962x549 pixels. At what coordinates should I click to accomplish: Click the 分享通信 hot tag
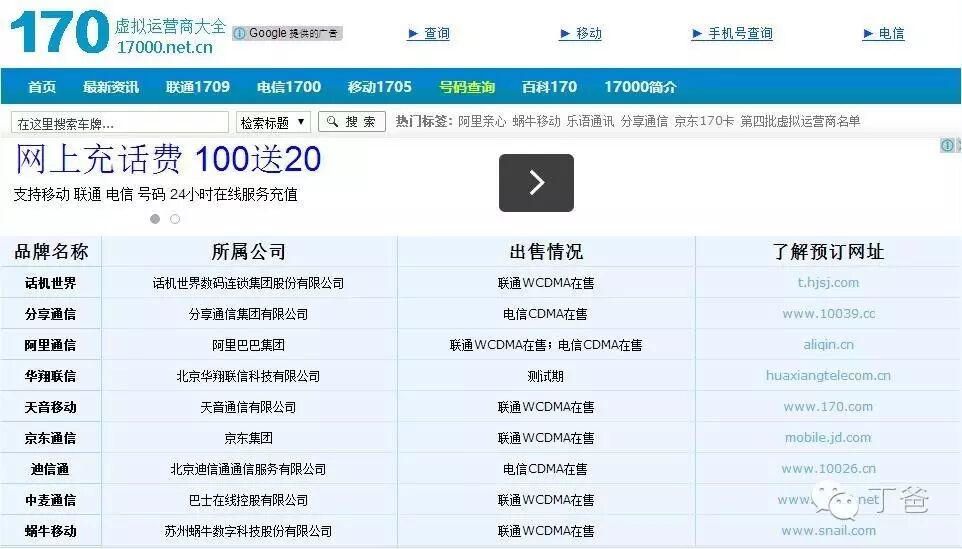pyautogui.click(x=644, y=121)
